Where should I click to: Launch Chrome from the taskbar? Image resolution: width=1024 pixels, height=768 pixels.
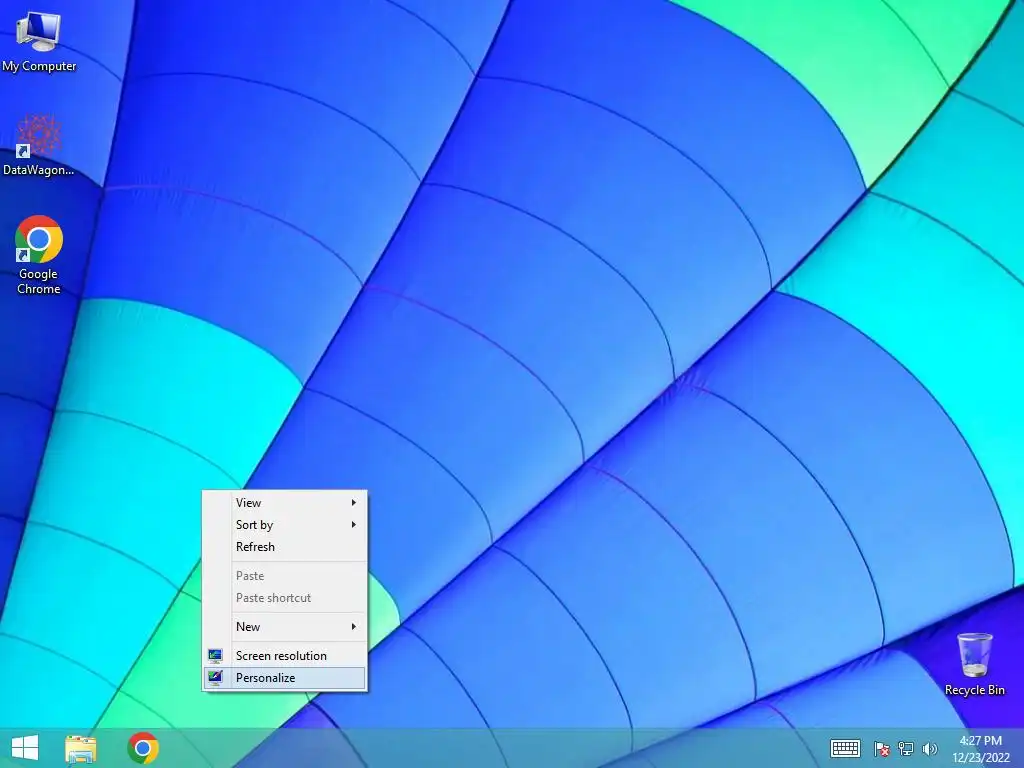pos(143,748)
